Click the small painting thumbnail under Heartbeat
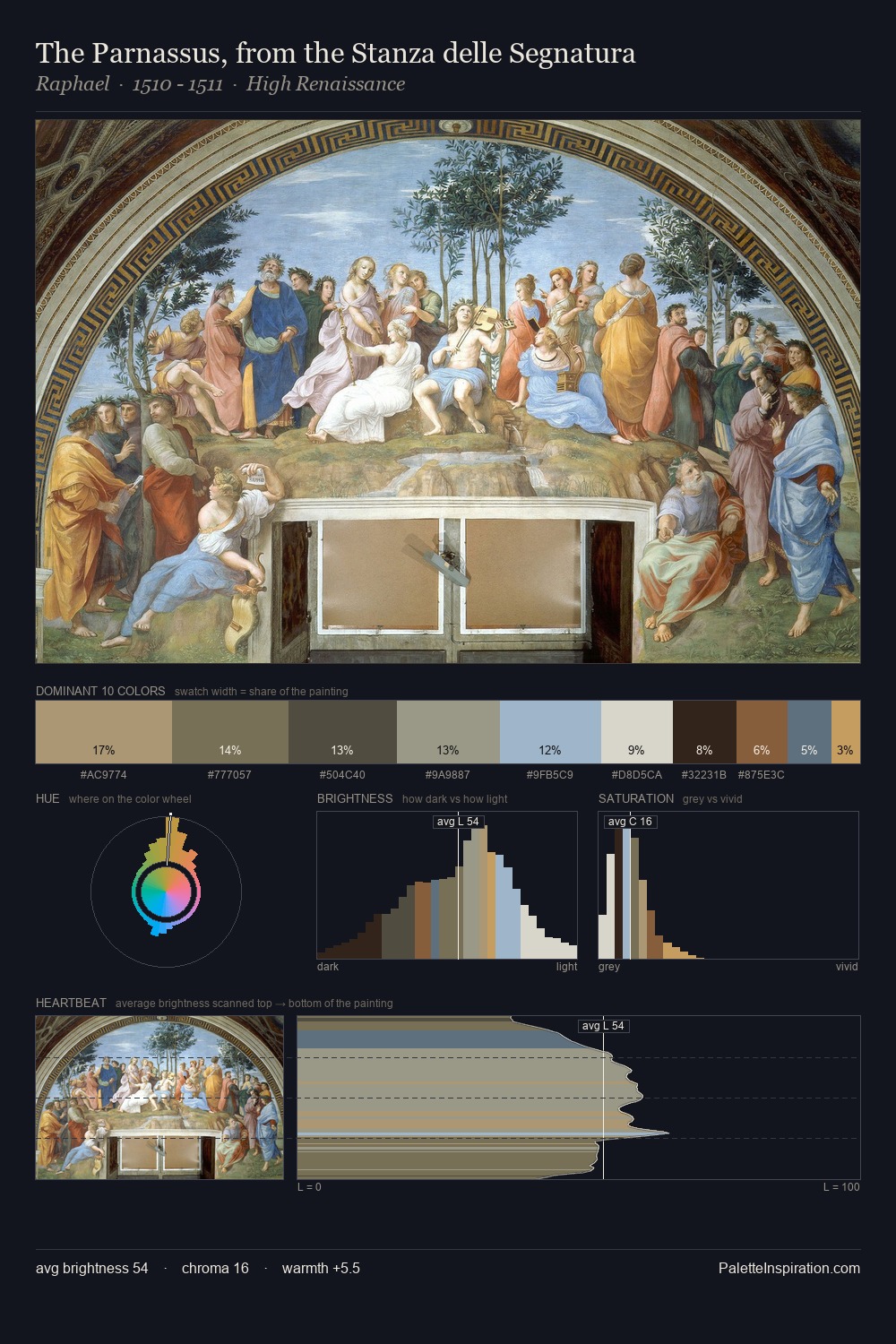 [x=159, y=1098]
